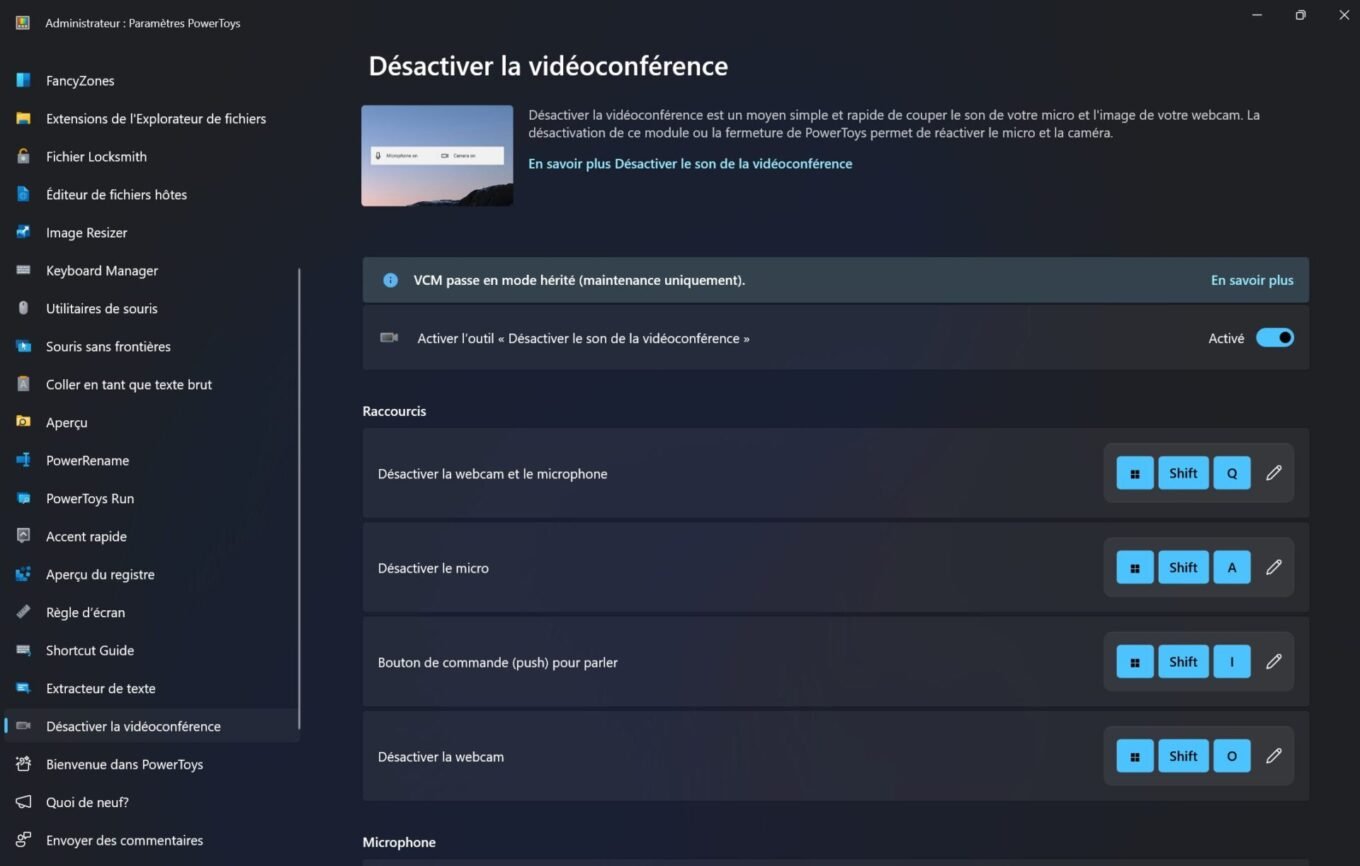Click the FancyZones sidebar icon
The height and width of the screenshot is (866, 1360).
point(23,80)
